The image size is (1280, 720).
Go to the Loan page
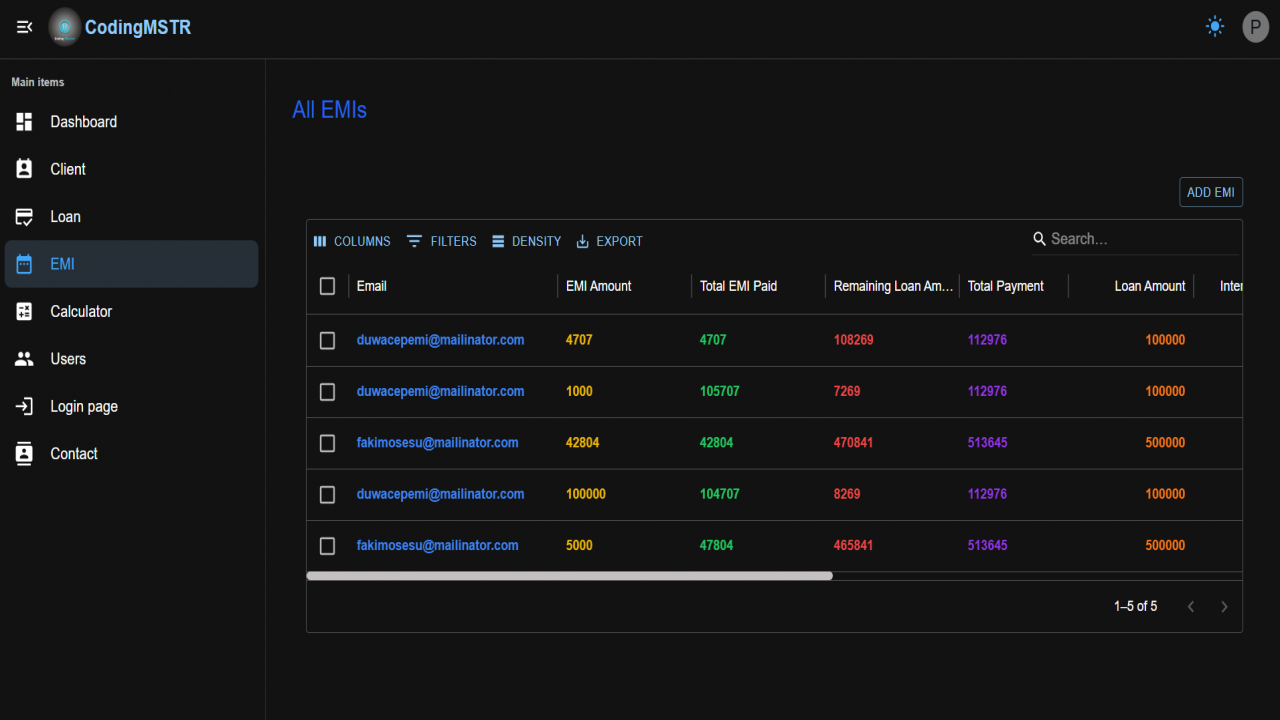132,217
